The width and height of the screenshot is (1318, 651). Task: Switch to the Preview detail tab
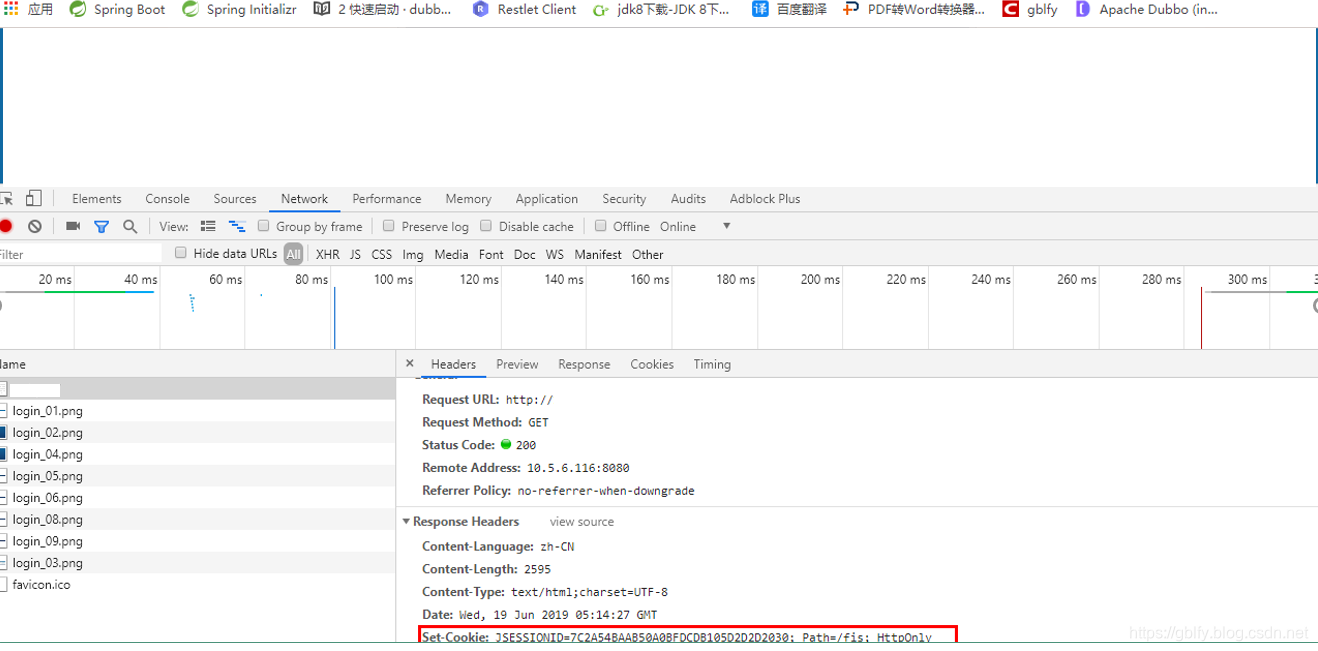(x=517, y=365)
